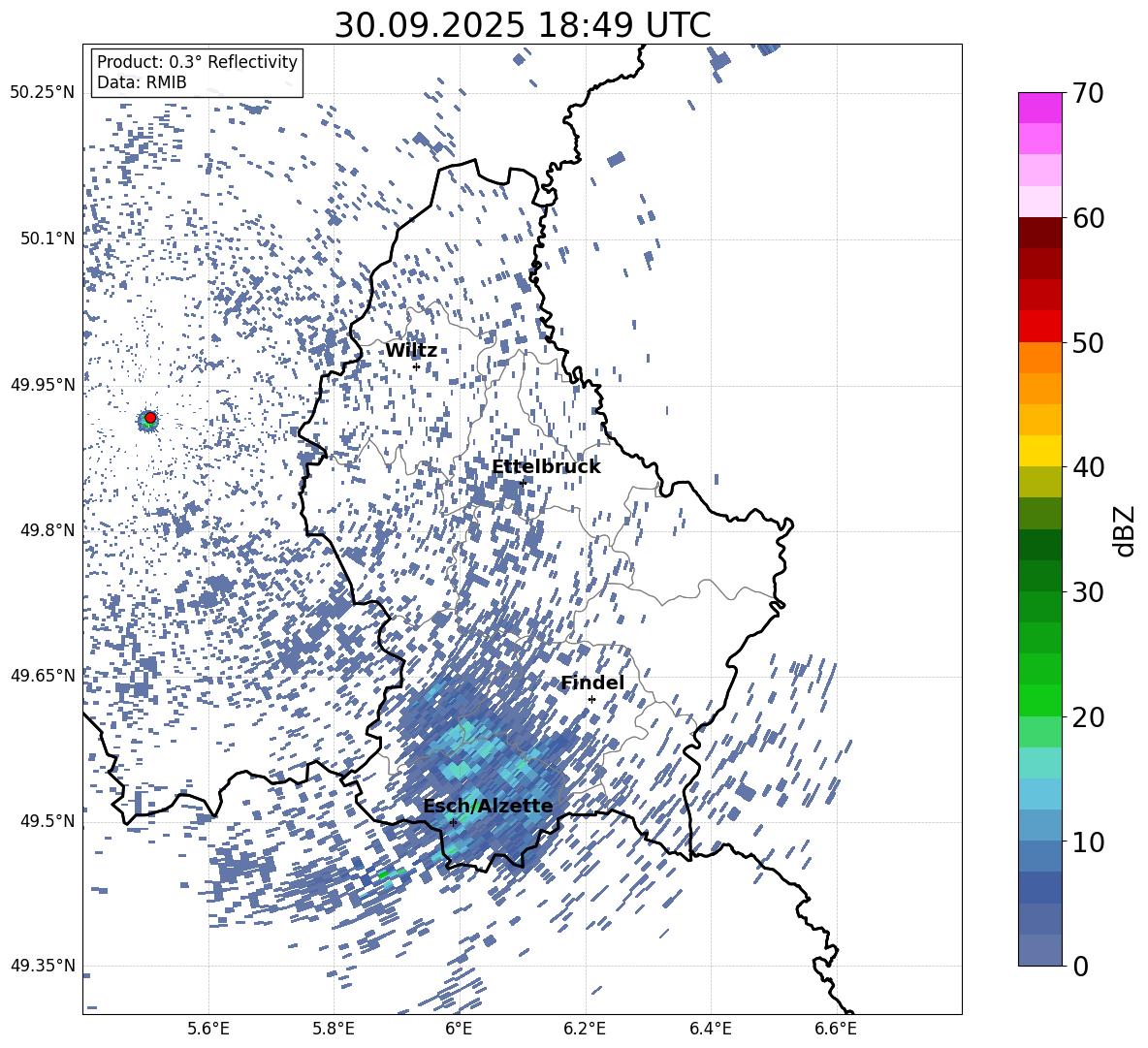Click the 49.95°N latitude label
This screenshot has width=1148, height=1048.
click(x=43, y=385)
